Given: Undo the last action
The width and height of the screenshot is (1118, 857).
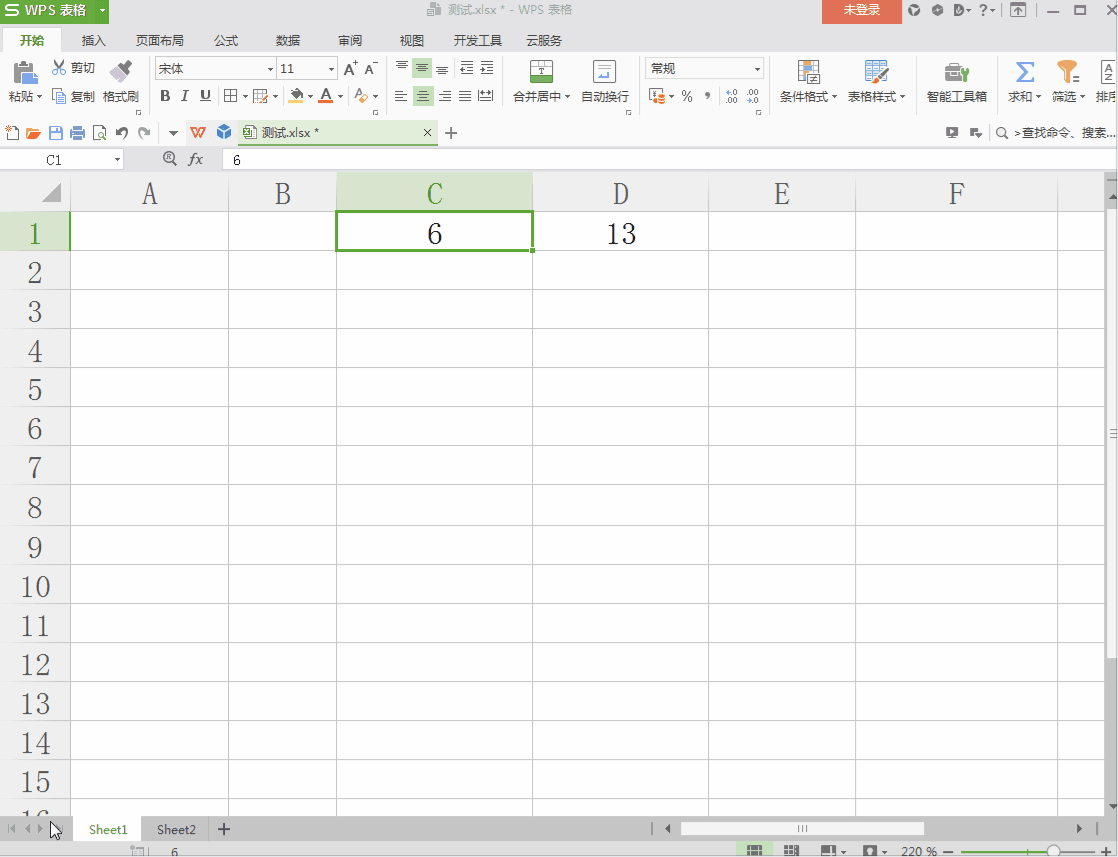Looking at the screenshot, I should (x=122, y=133).
